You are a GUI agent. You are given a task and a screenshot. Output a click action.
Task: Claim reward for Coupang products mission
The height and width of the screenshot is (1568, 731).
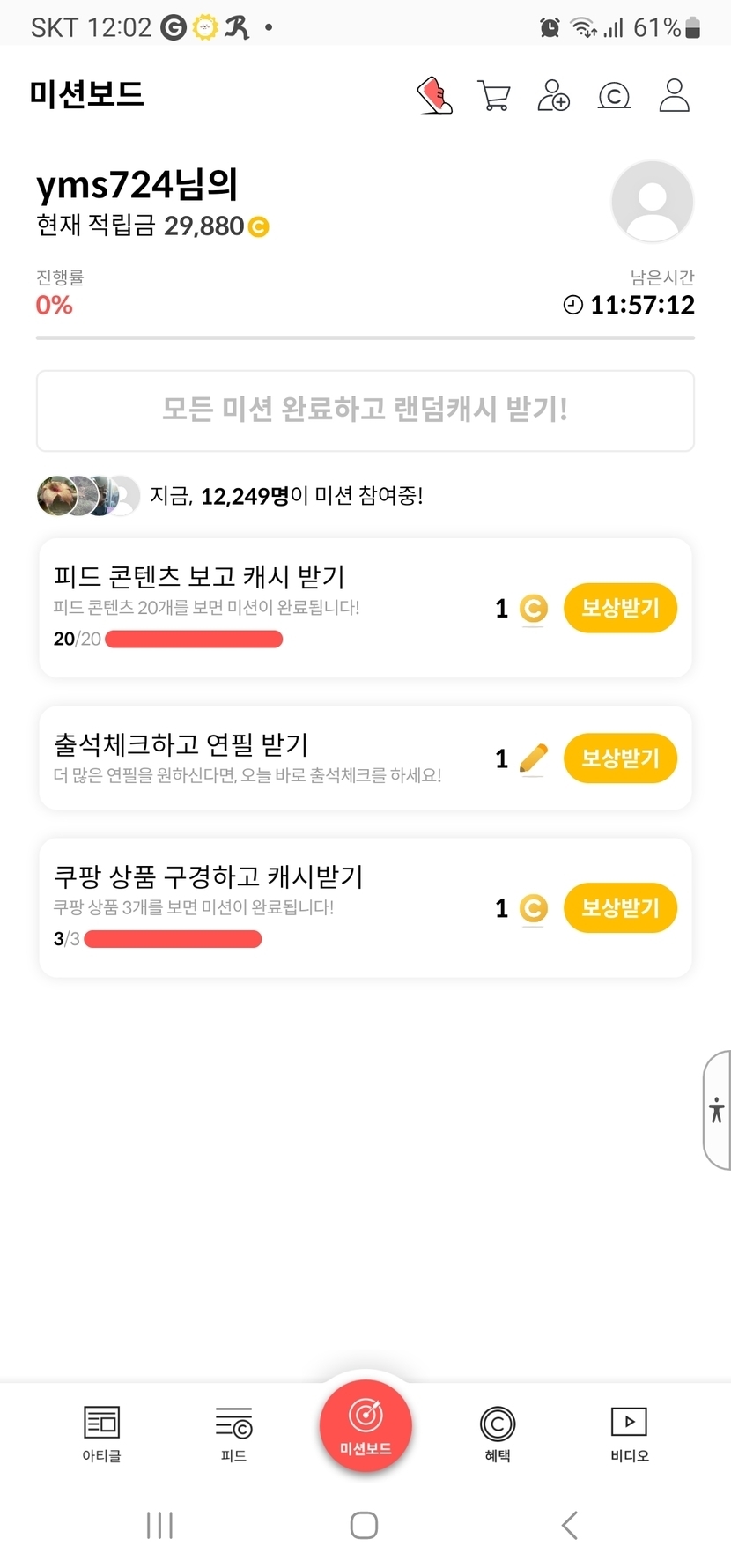point(620,908)
